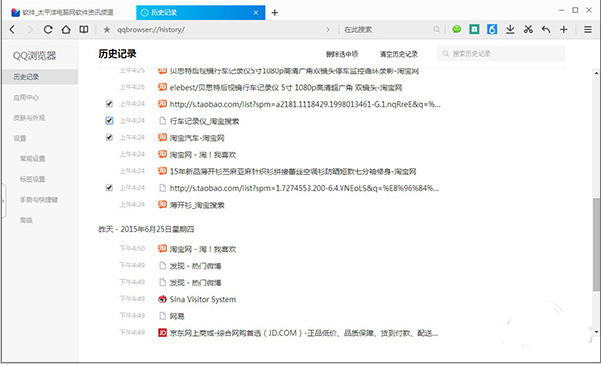Open 手势与快捷键 in the sidebar
This screenshot has width=601, height=365.
point(40,200)
